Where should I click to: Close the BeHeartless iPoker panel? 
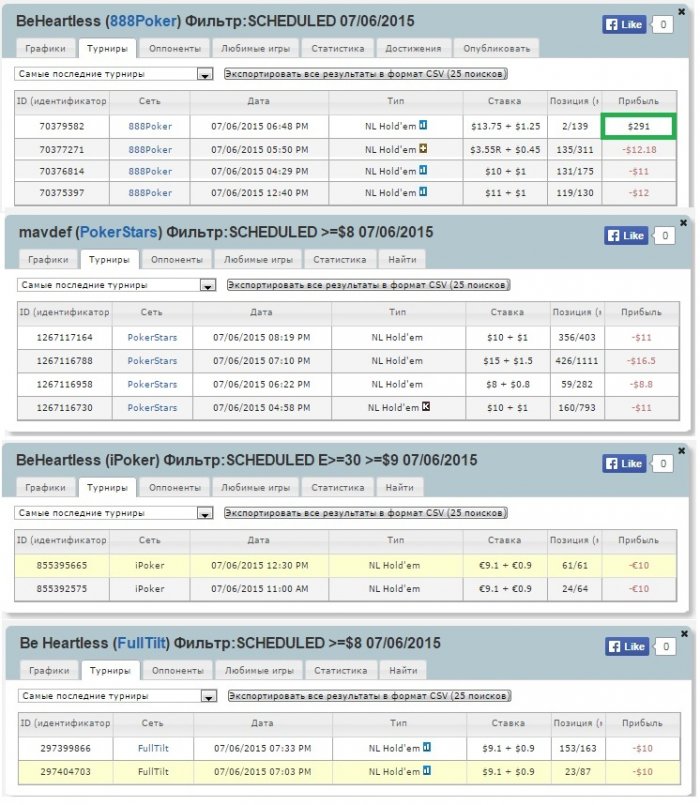[x=682, y=451]
